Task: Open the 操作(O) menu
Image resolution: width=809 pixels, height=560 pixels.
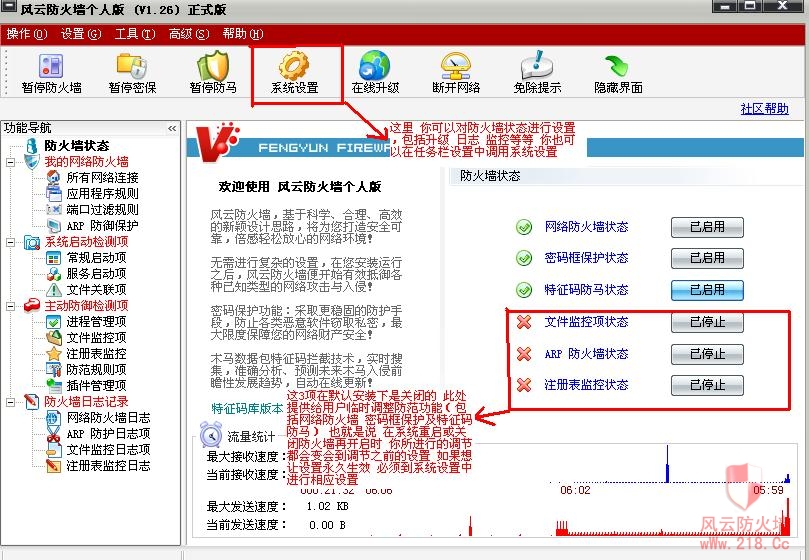Action: (x=27, y=34)
